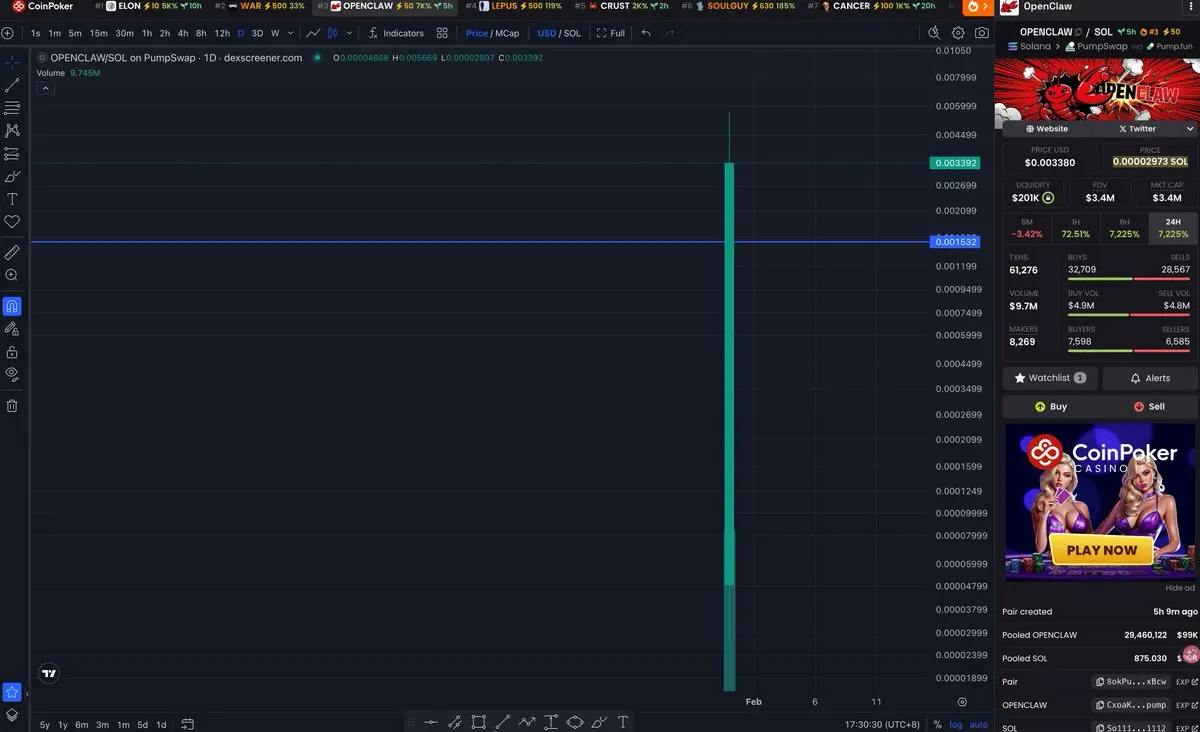Open quick search in the chart toolbar
This screenshot has width=1200, height=732.
934,33
